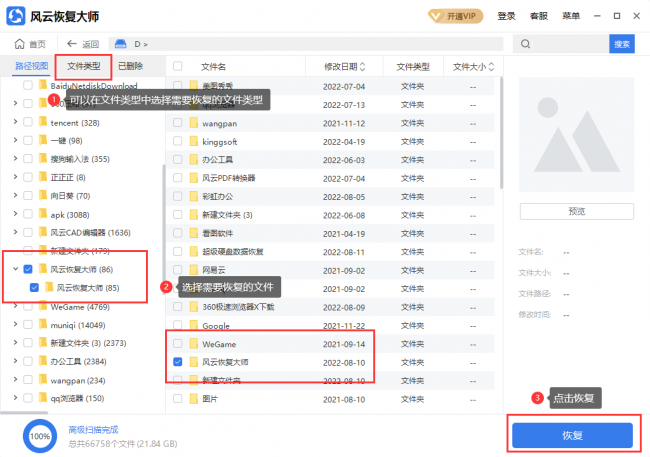The height and width of the screenshot is (457, 650).
Task: Click the 高级扫描完成 status text
Action: (93, 430)
